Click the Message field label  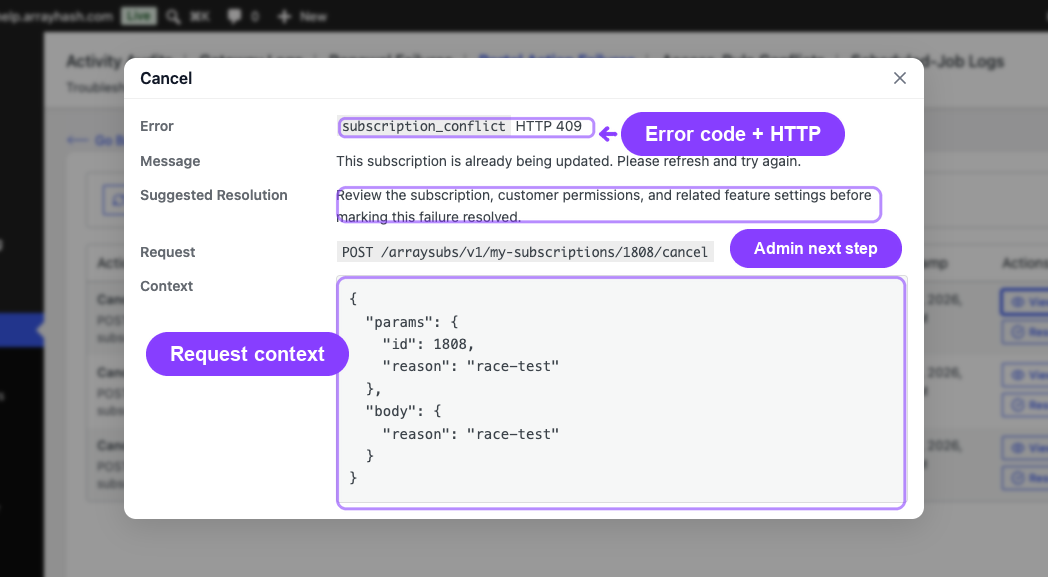tap(170, 161)
